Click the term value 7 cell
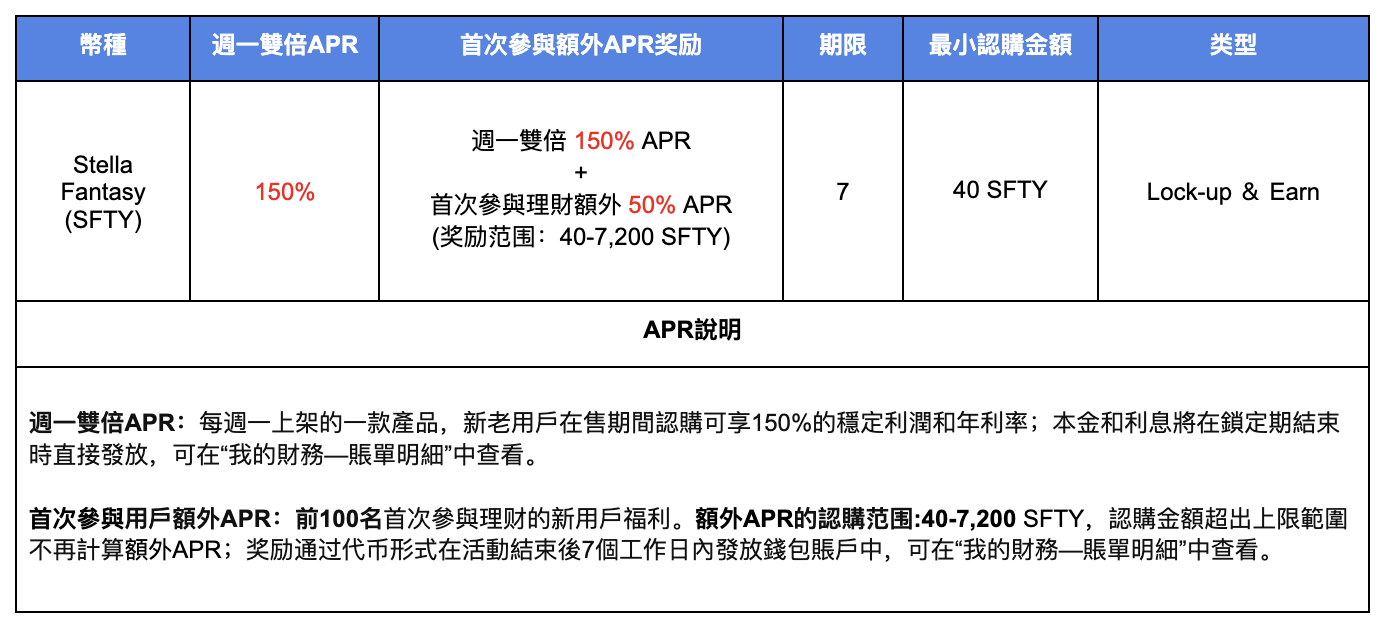The width and height of the screenshot is (1384, 626). (842, 191)
